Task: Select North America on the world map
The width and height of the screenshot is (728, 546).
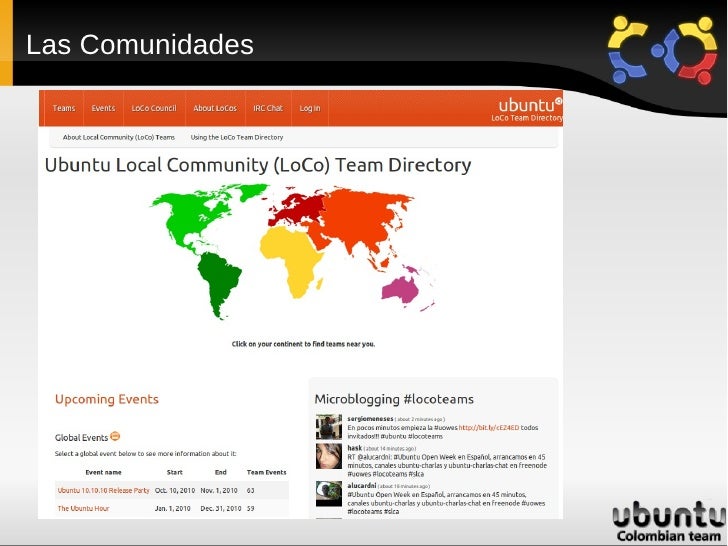Action: click(186, 216)
